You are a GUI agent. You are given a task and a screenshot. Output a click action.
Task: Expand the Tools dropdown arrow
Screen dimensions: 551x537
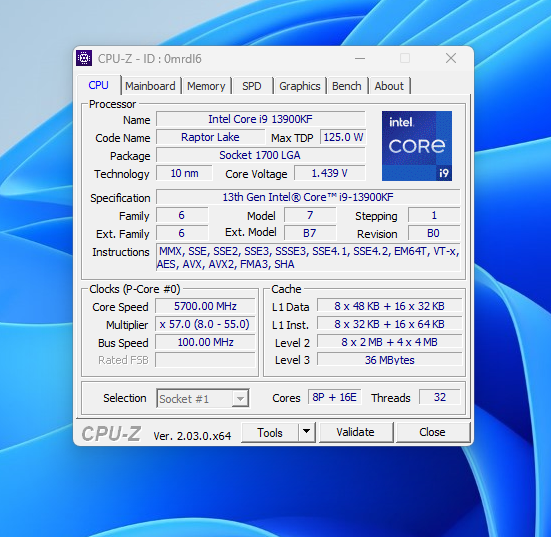tap(306, 433)
